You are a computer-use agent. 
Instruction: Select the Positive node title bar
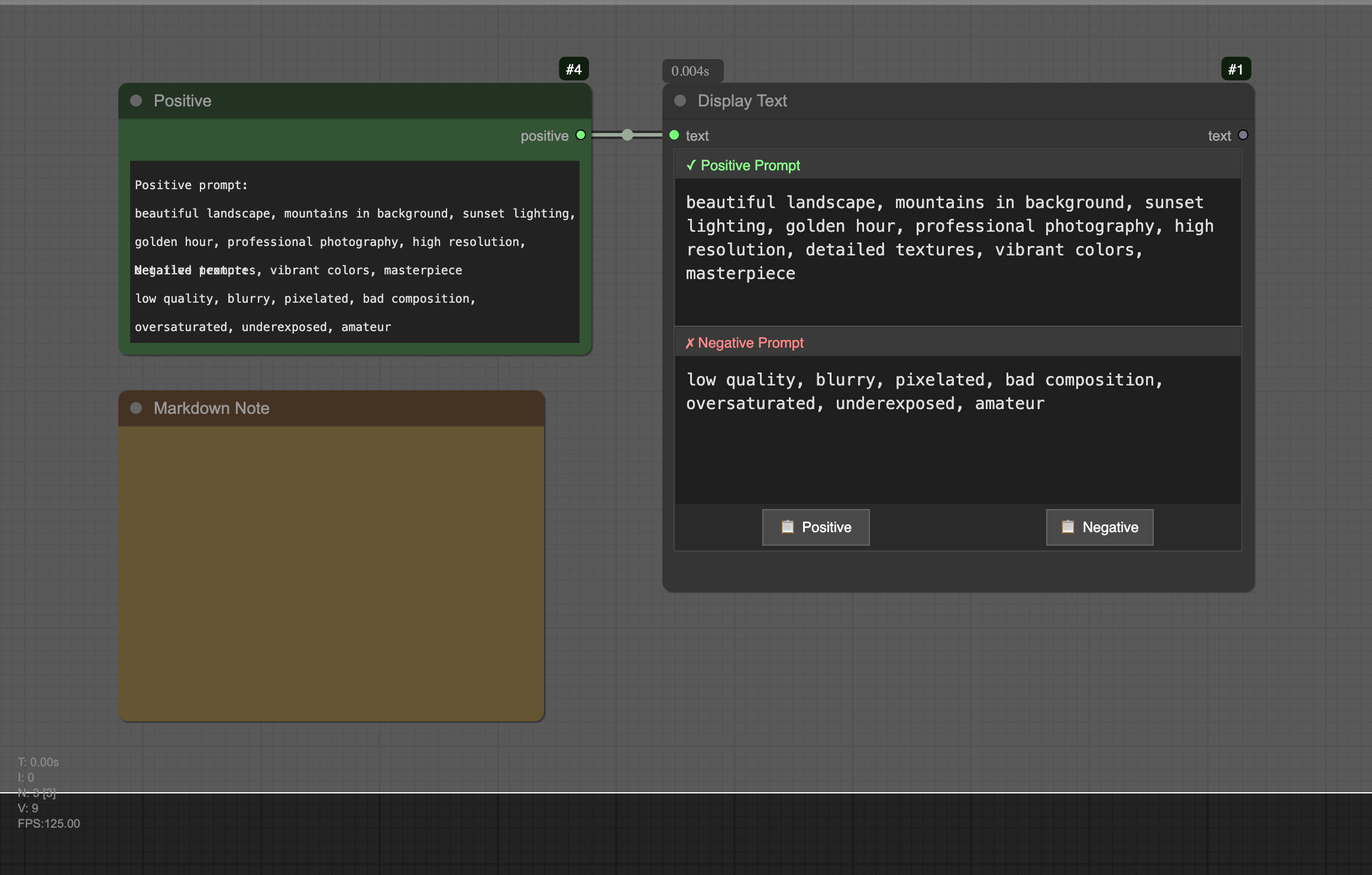pyautogui.click(x=355, y=101)
